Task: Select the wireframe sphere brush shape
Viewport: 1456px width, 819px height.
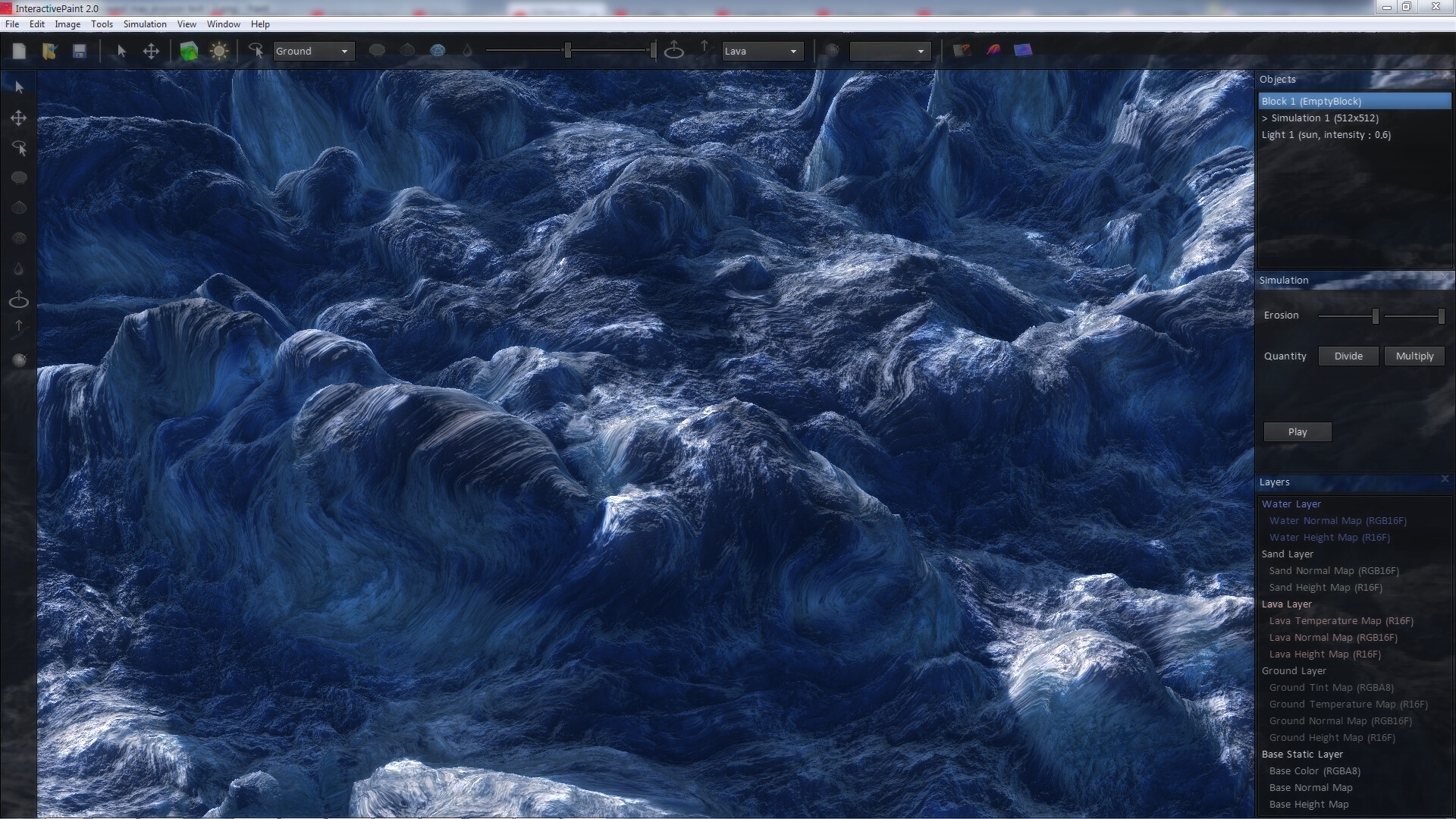Action: click(x=438, y=50)
